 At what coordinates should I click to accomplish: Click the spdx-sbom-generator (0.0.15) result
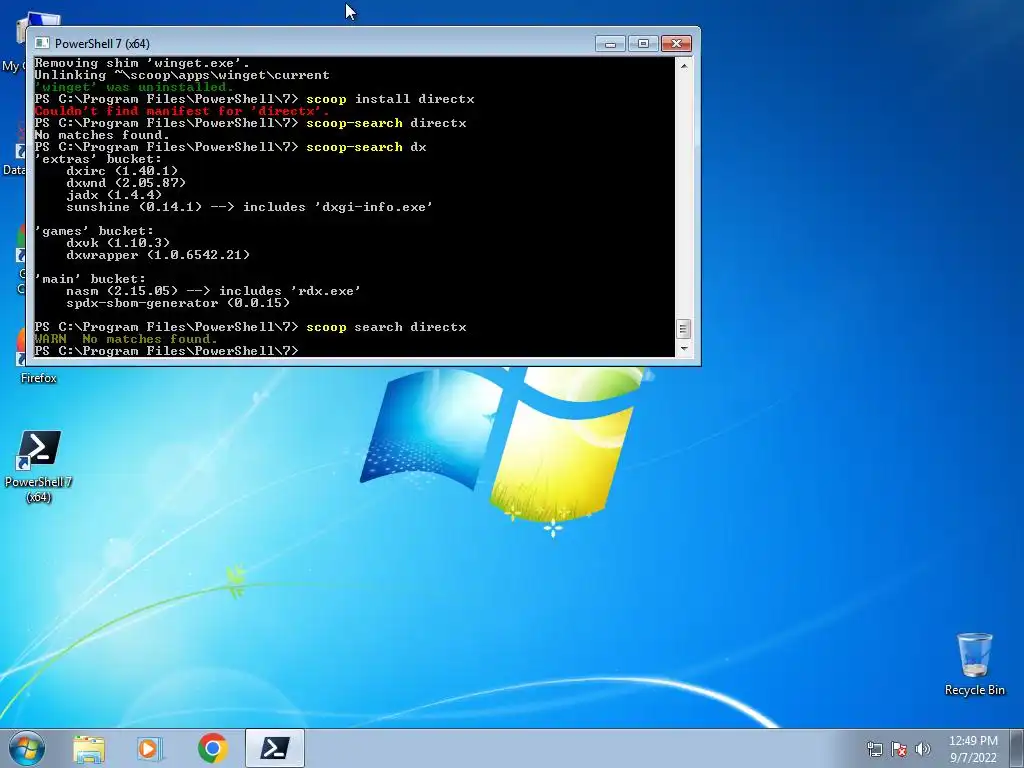(178, 303)
